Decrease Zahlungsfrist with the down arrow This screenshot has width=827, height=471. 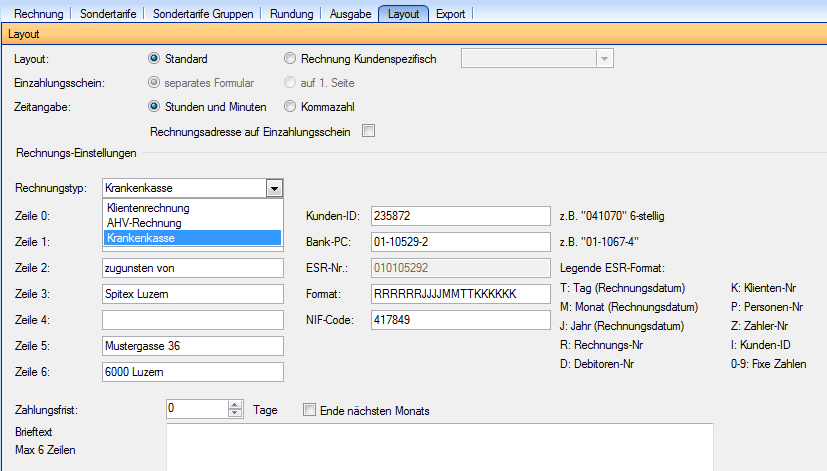(x=236, y=413)
